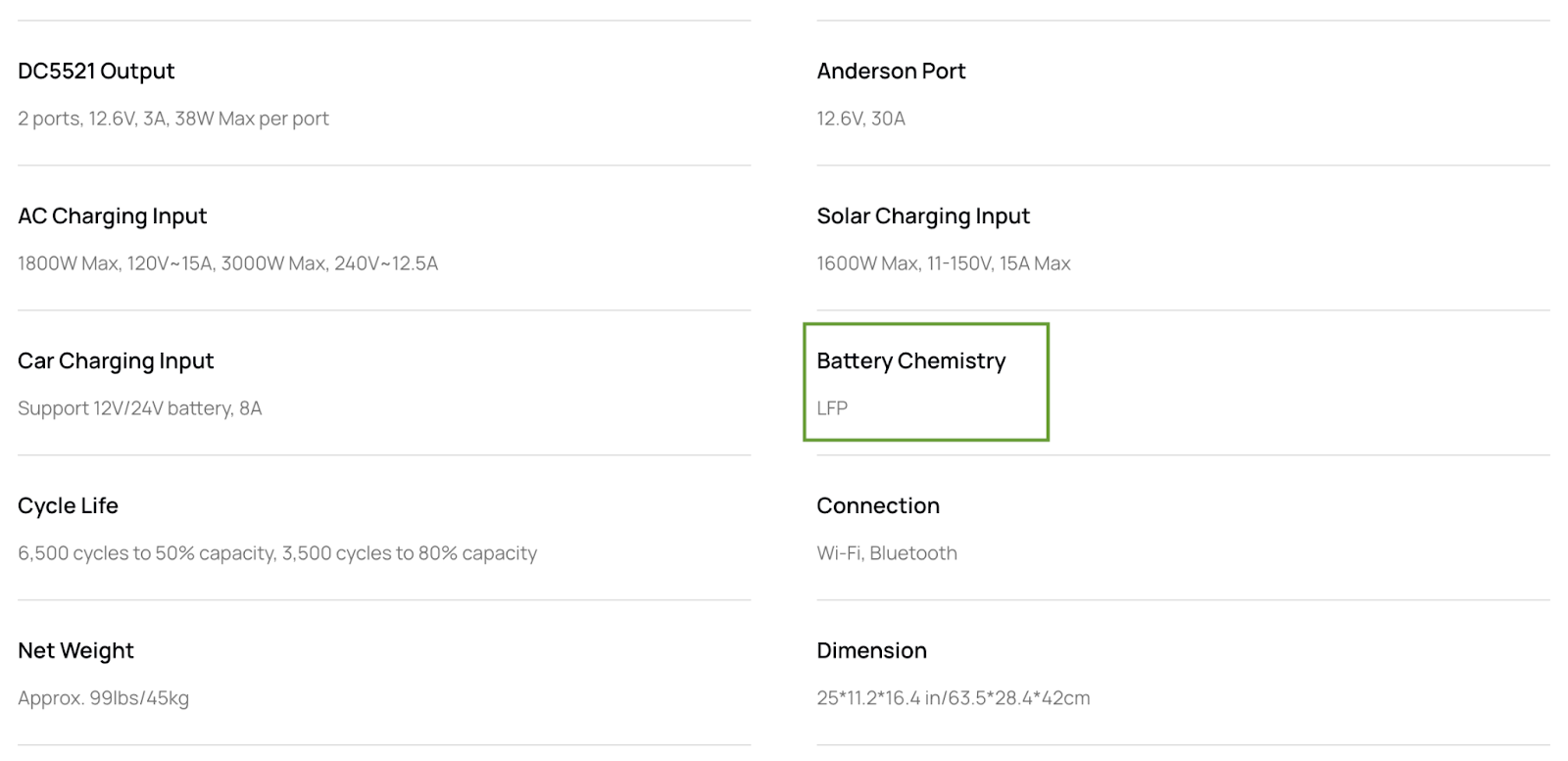The width and height of the screenshot is (1568, 761).
Task: Click the AC Charging Input label
Action: pos(113,216)
